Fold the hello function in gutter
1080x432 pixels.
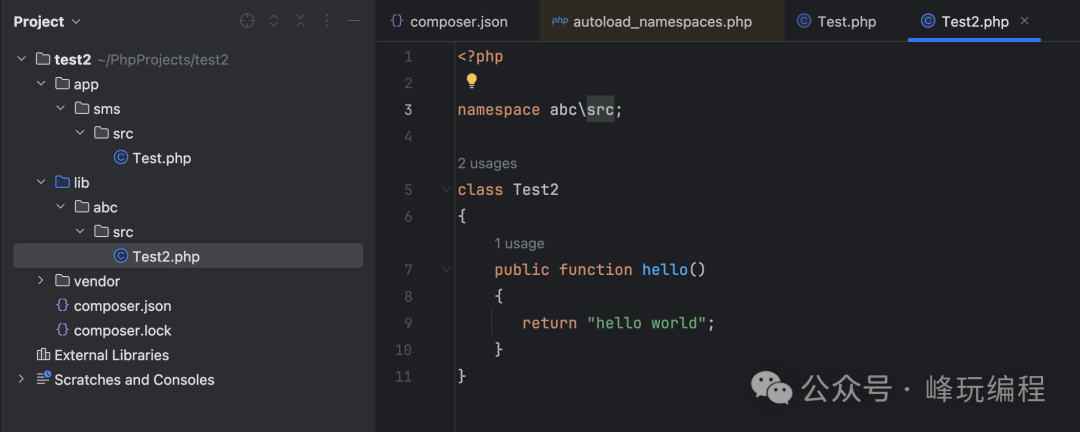coord(446,269)
